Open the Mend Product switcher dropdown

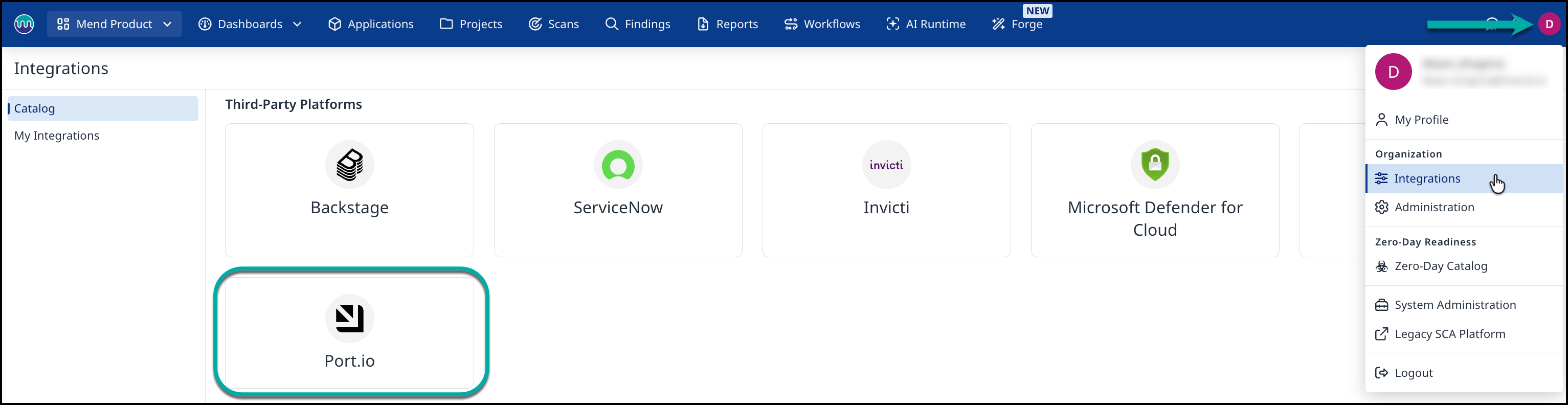tap(115, 24)
